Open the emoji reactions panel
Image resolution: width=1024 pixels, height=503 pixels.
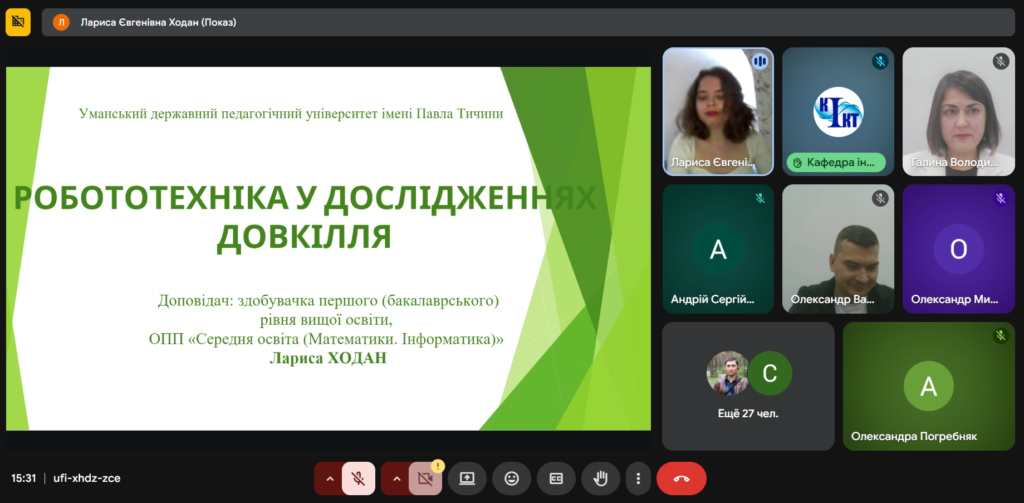(511, 479)
